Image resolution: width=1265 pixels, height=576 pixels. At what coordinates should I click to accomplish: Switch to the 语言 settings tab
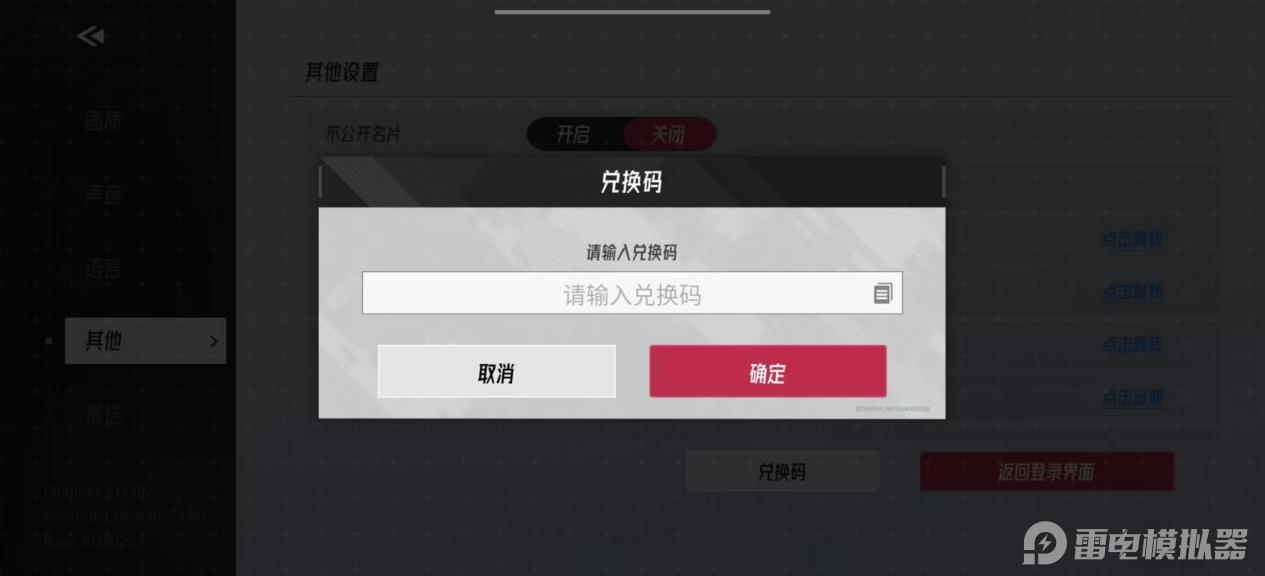tap(103, 268)
